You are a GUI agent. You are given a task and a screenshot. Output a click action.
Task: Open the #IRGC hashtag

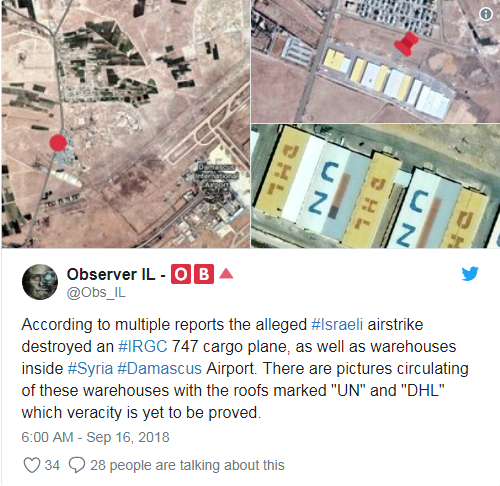coord(143,347)
